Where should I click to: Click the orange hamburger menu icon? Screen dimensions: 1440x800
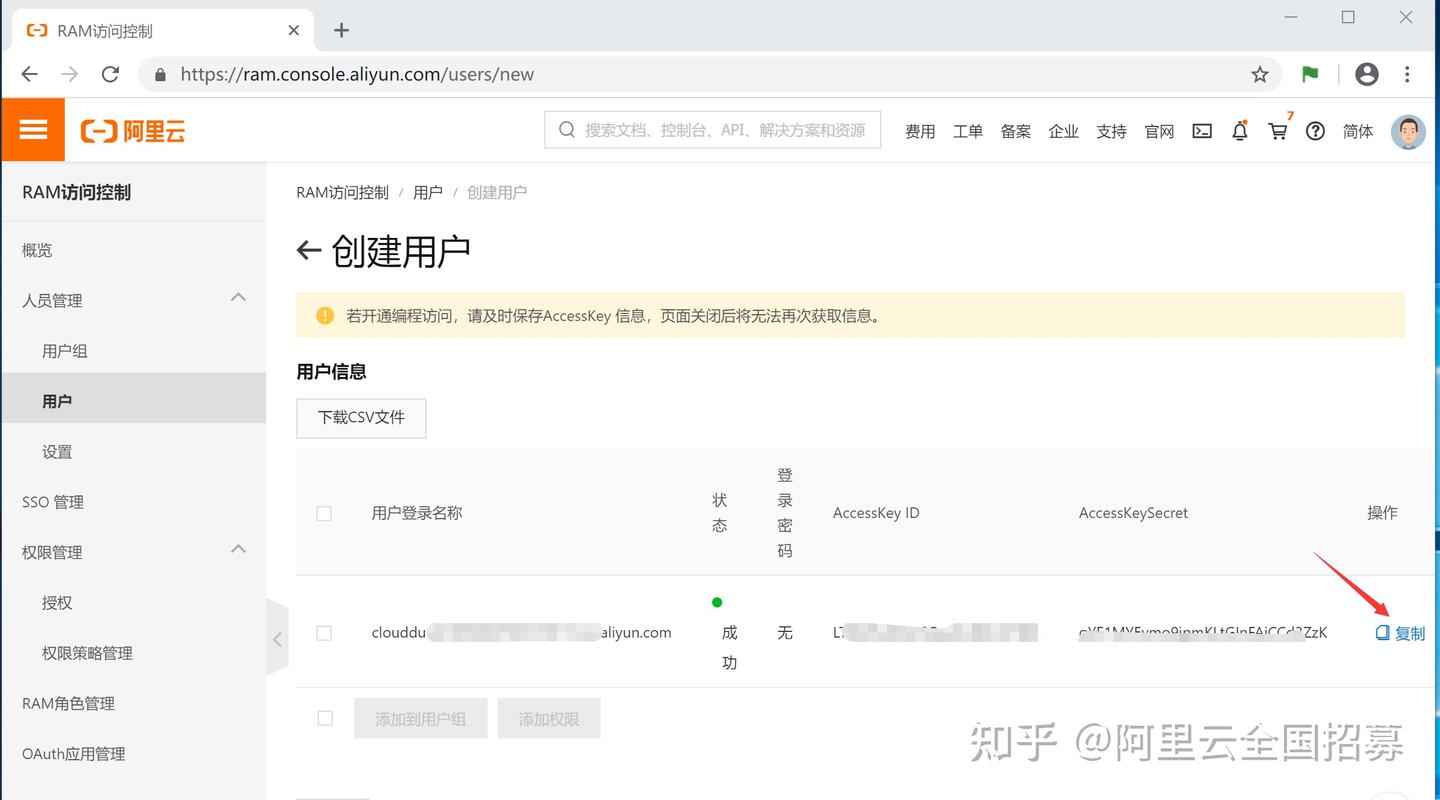point(33,130)
